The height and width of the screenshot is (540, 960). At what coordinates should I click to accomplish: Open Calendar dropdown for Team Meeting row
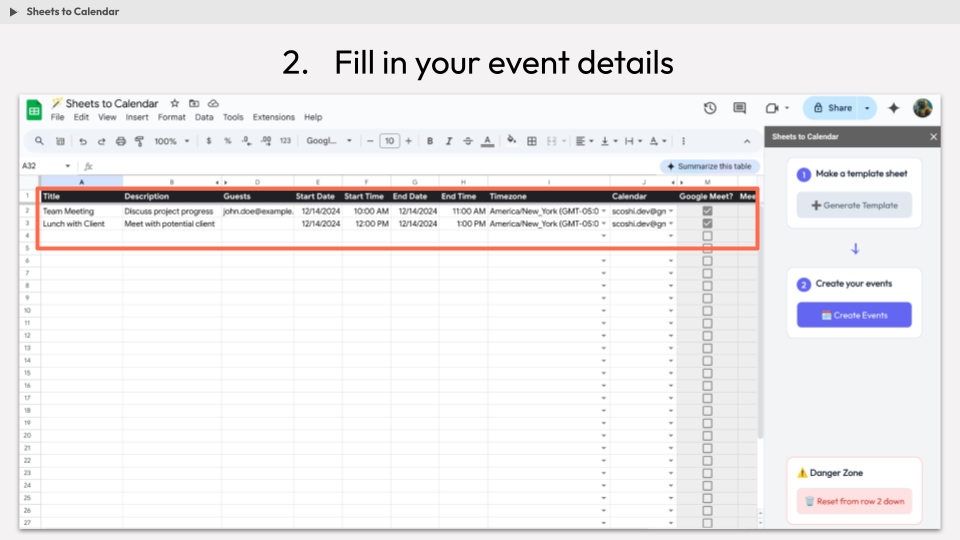coord(671,211)
